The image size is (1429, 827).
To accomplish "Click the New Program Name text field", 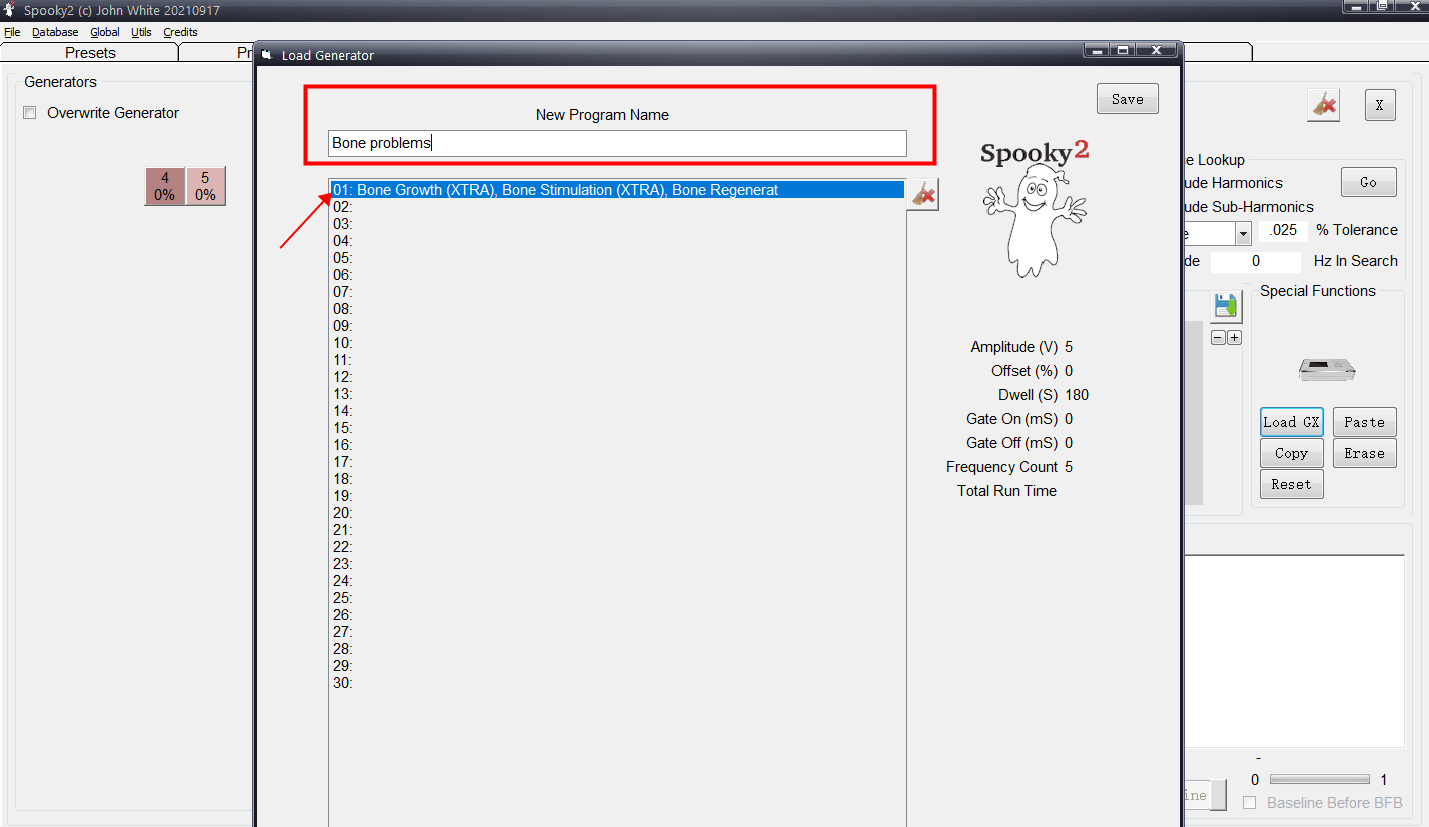I will (617, 143).
